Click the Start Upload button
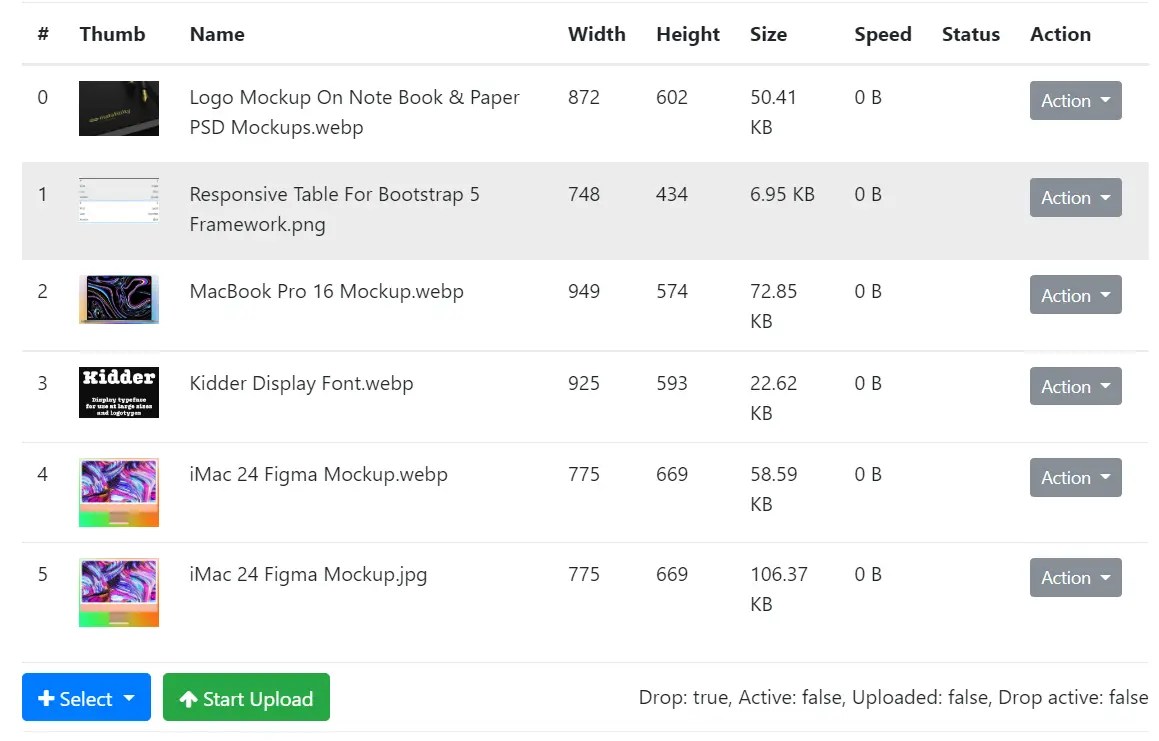 coord(246,697)
